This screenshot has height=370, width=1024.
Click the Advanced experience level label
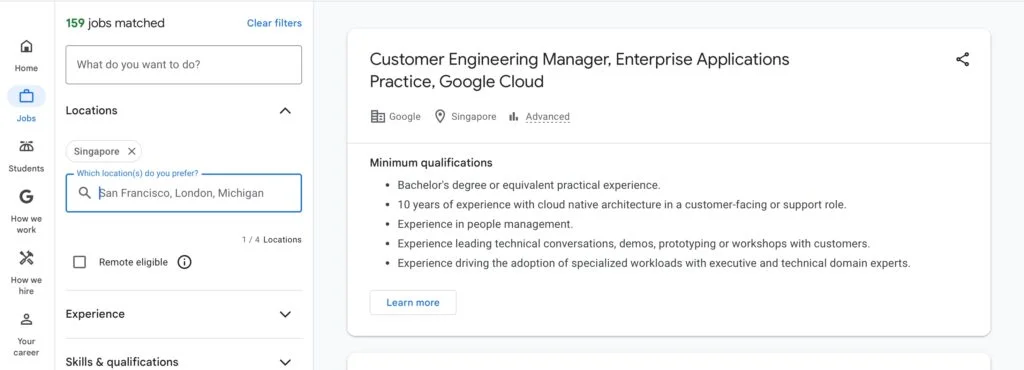click(x=547, y=117)
